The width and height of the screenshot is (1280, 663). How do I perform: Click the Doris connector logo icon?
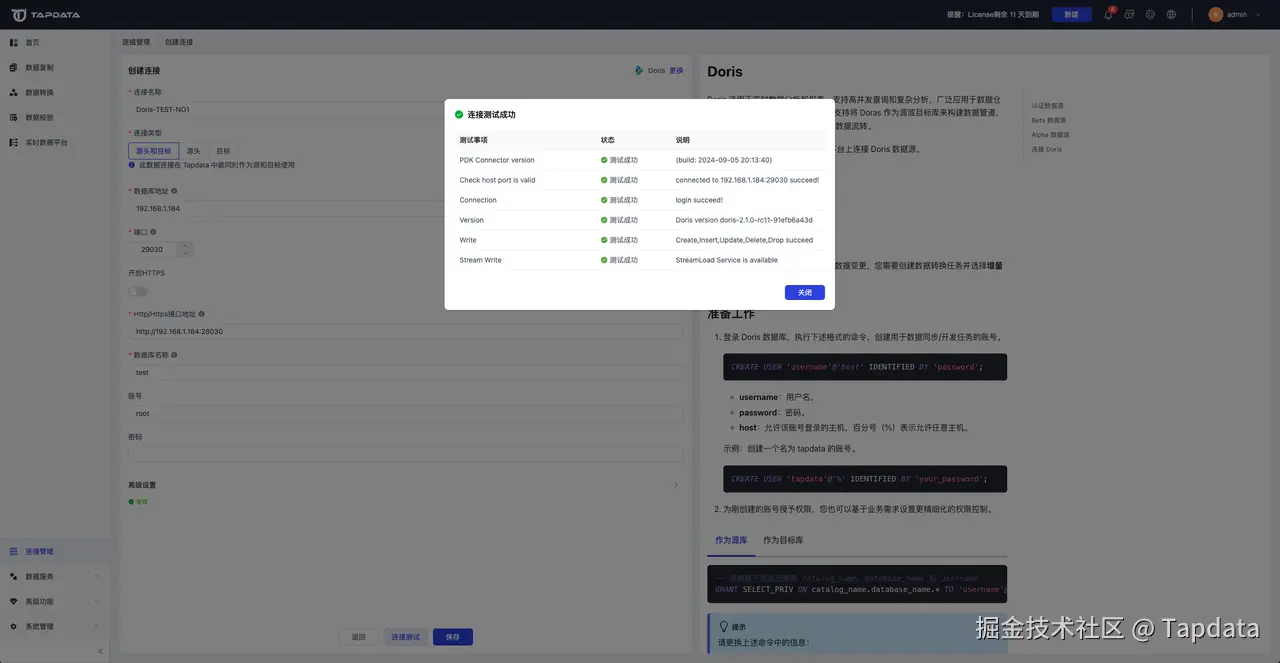click(x=639, y=70)
